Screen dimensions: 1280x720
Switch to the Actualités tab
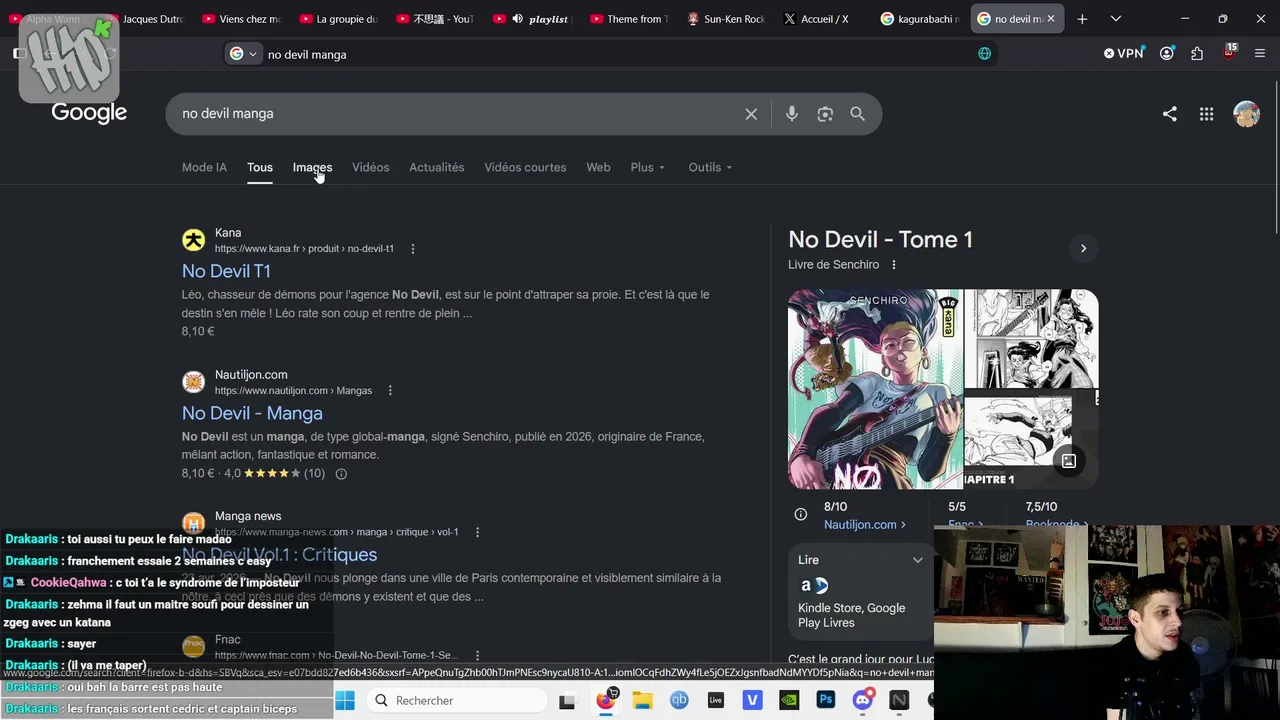pos(437,168)
